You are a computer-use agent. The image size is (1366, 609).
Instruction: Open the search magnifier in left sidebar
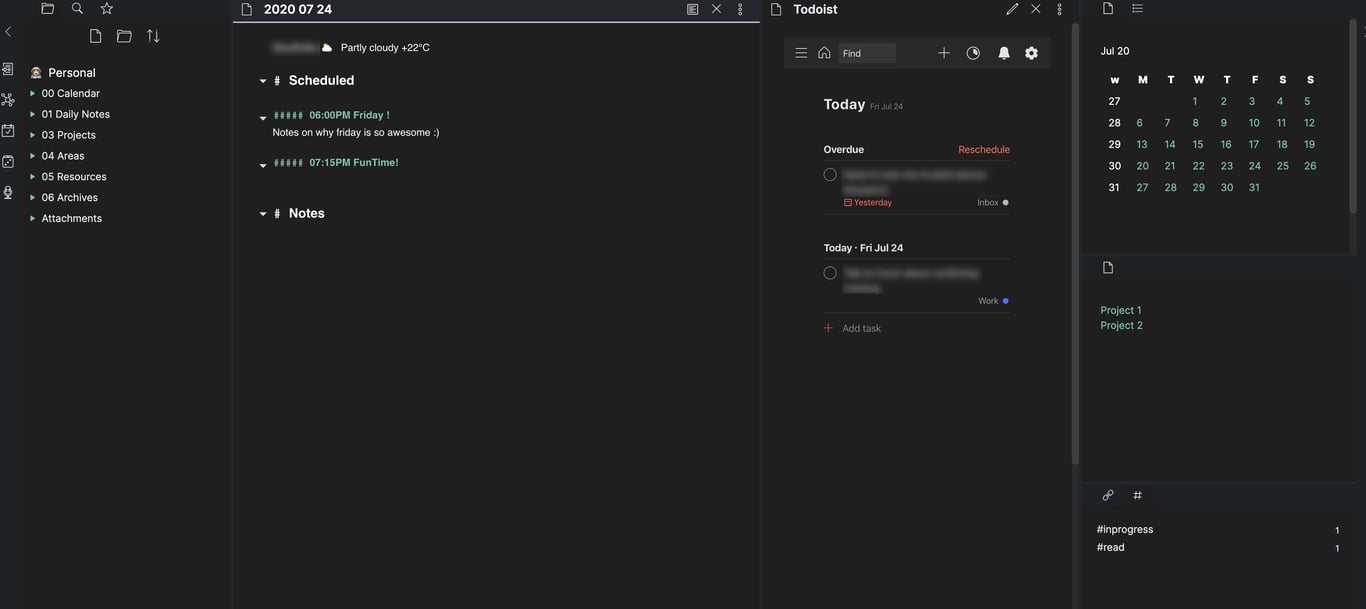(77, 8)
